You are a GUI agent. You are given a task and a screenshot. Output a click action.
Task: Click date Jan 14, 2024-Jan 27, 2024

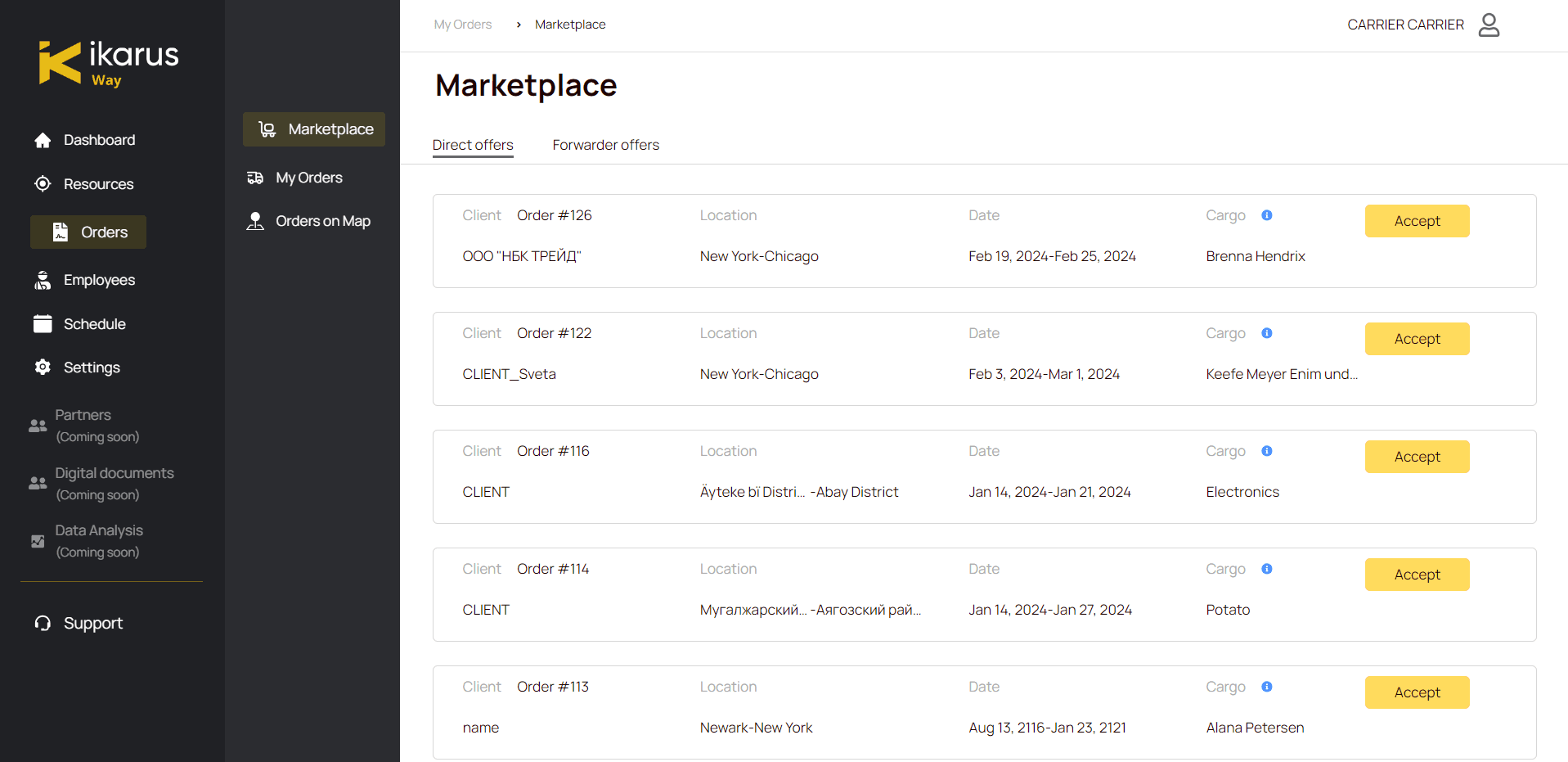[x=1050, y=610]
